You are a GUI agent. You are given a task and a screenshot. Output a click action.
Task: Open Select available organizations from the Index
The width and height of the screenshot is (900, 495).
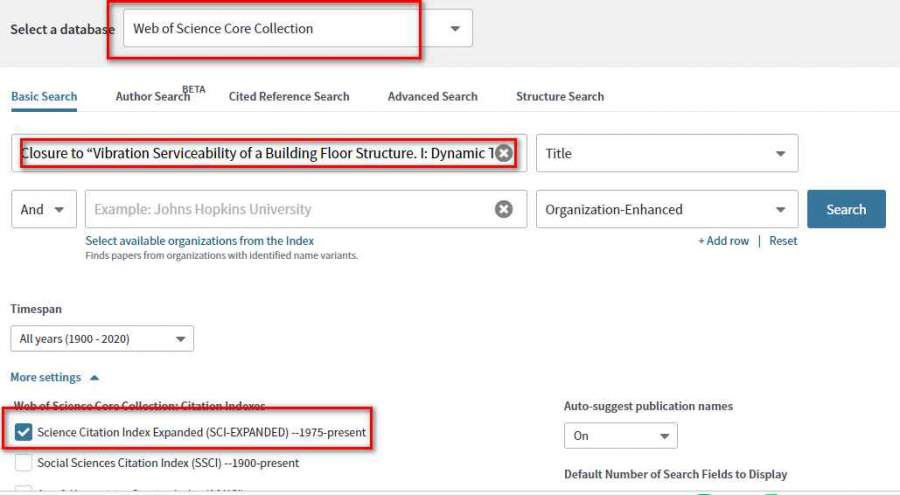click(199, 241)
